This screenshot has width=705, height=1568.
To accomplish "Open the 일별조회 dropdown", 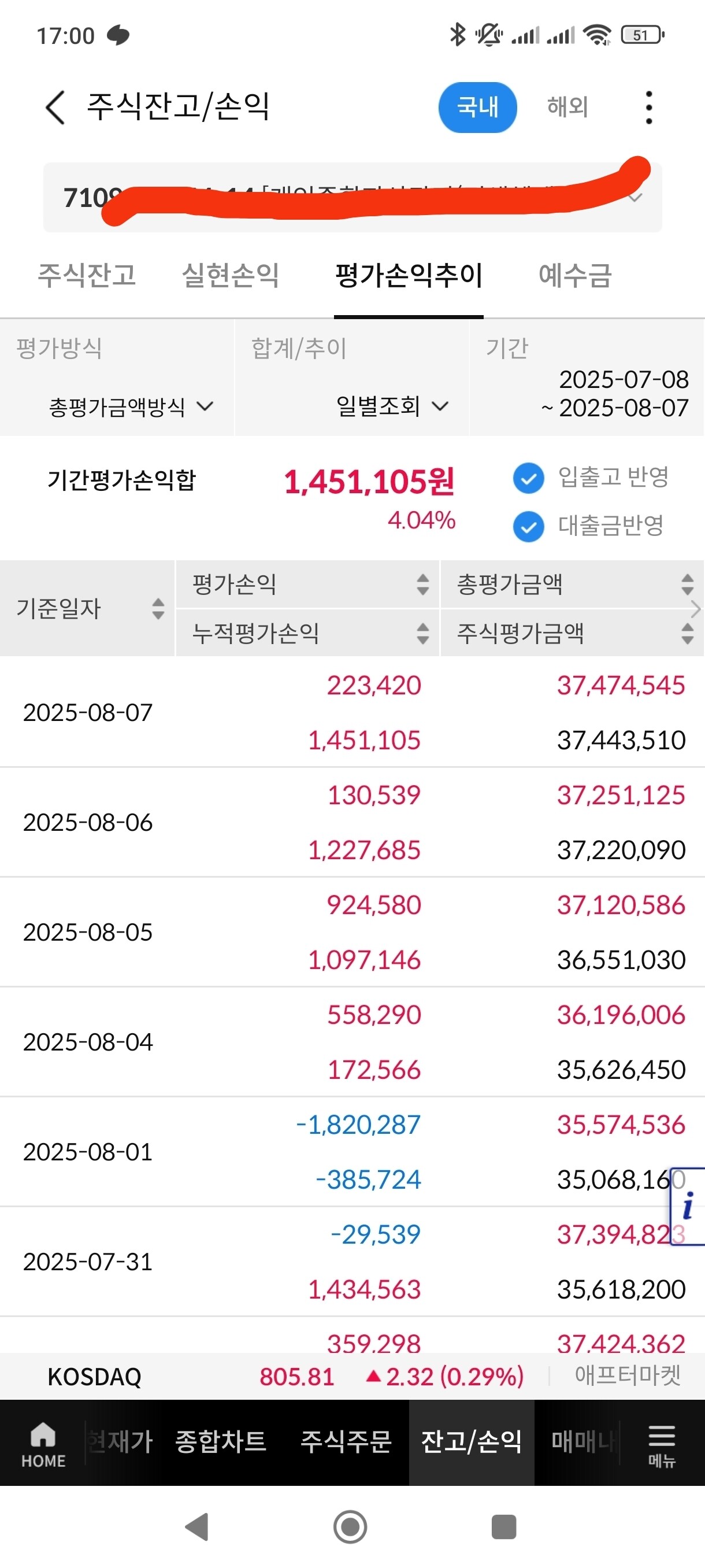I will pyautogui.click(x=392, y=406).
